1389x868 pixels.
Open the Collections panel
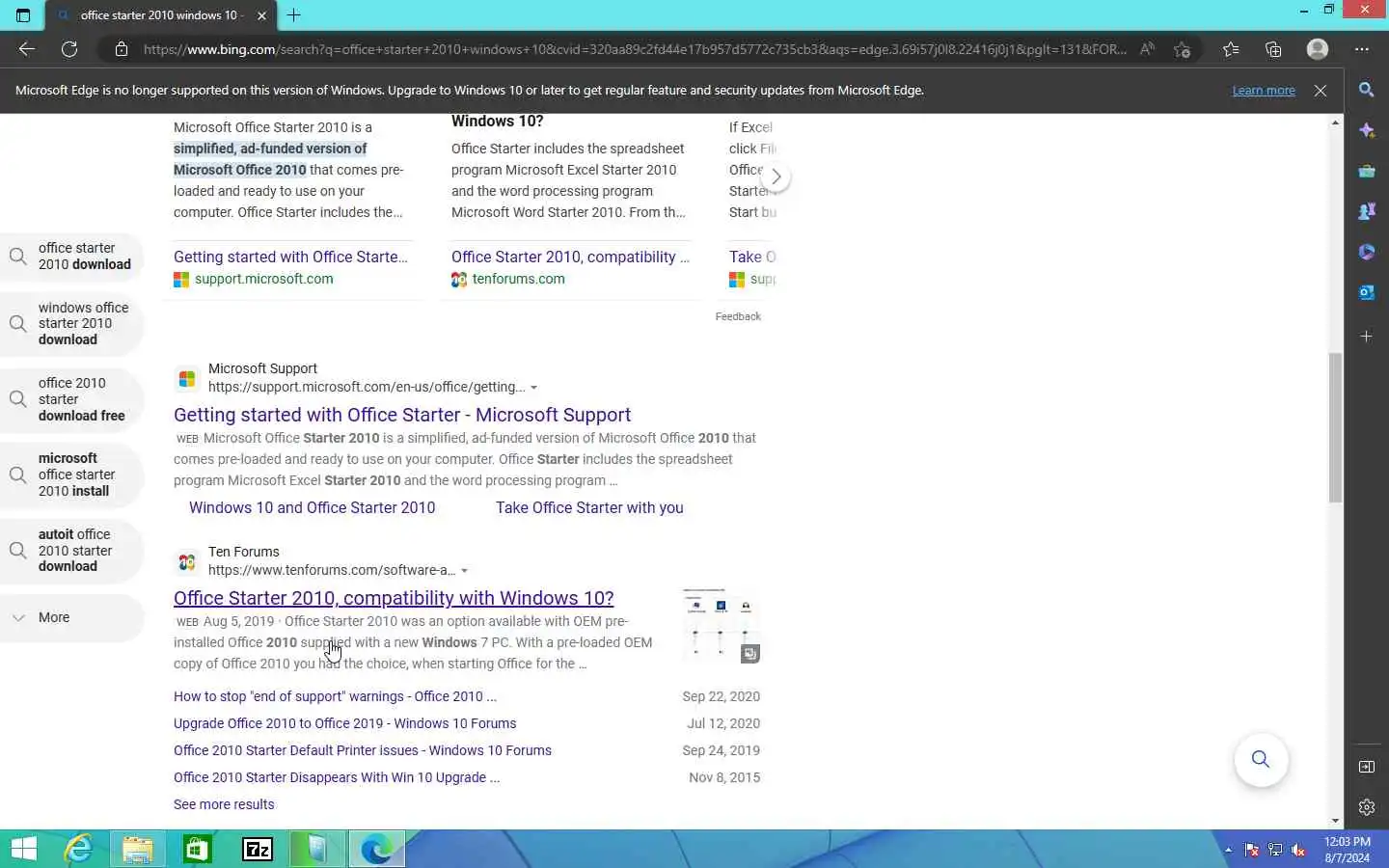[x=1273, y=49]
